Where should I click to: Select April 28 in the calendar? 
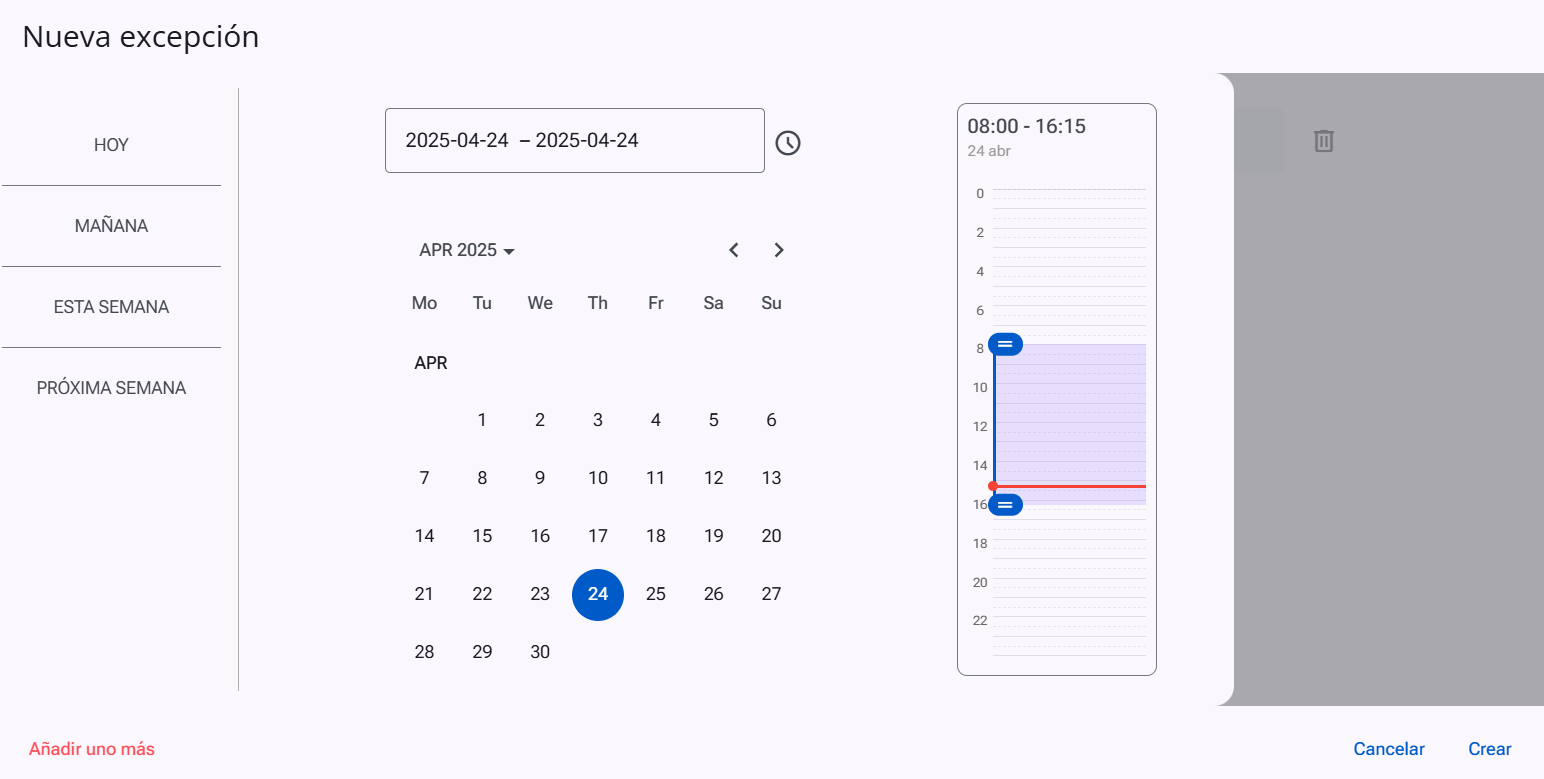tap(424, 652)
